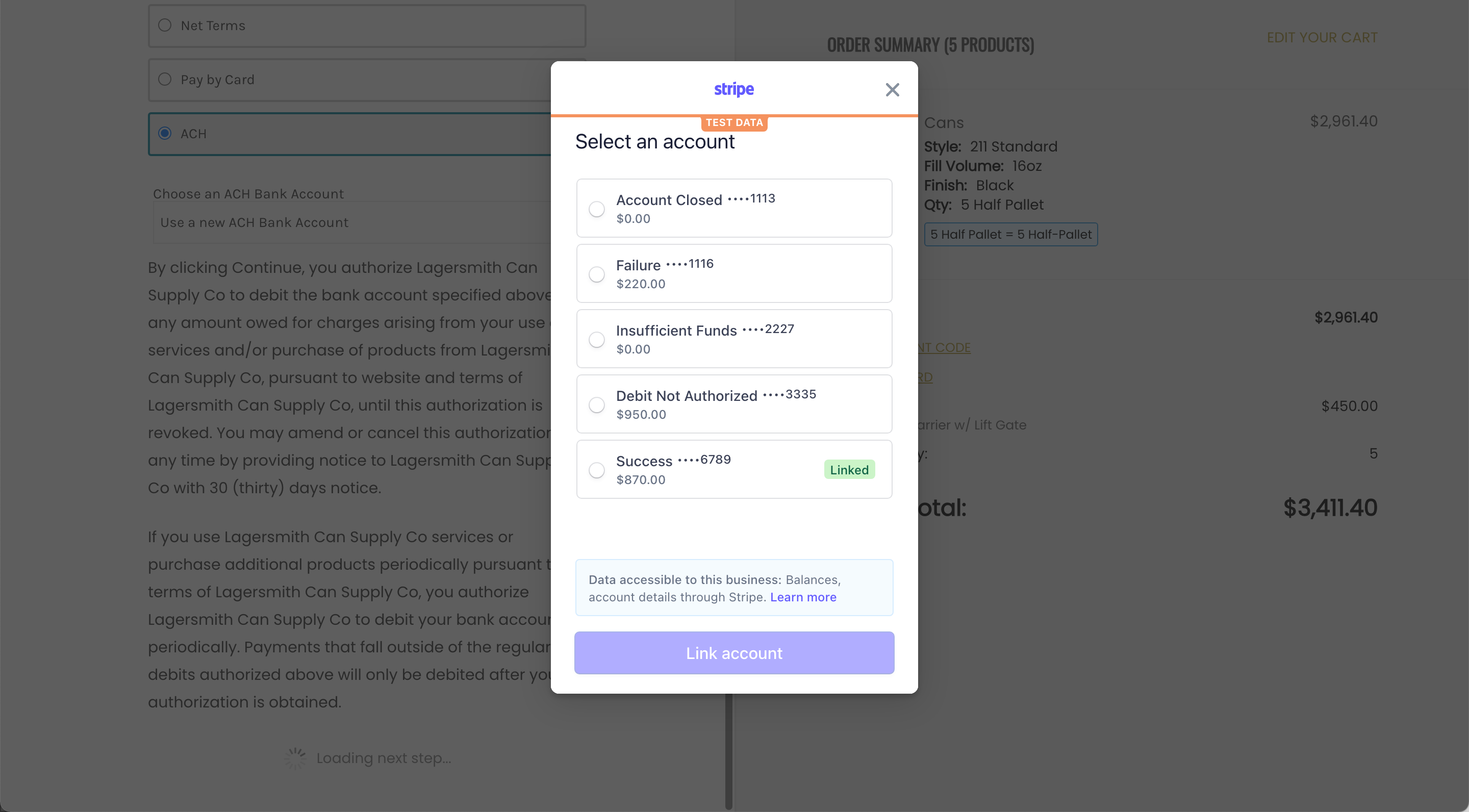Click the page vertical scrollbar
The width and height of the screenshot is (1469, 812).
point(728,750)
